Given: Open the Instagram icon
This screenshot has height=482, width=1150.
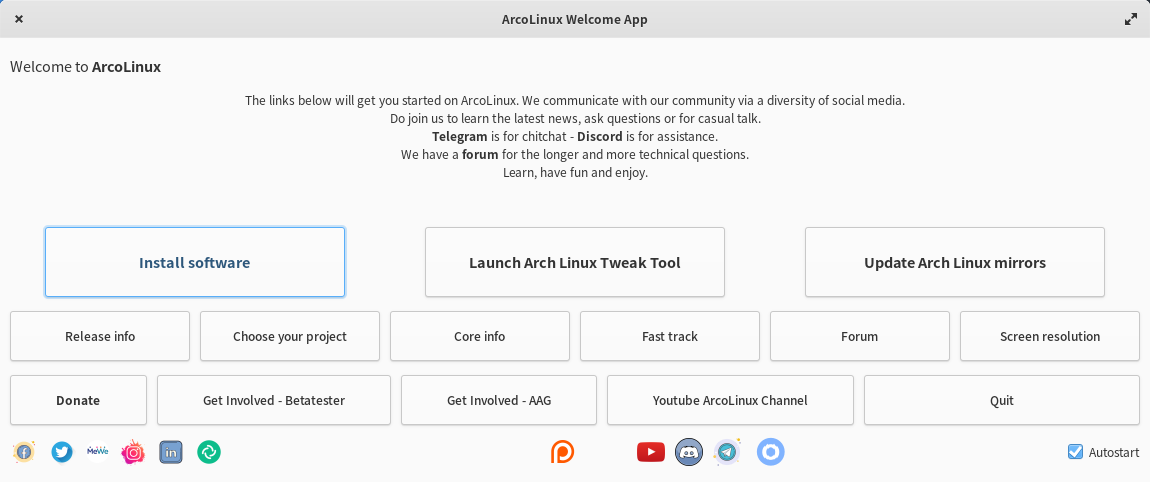Looking at the screenshot, I should [133, 452].
